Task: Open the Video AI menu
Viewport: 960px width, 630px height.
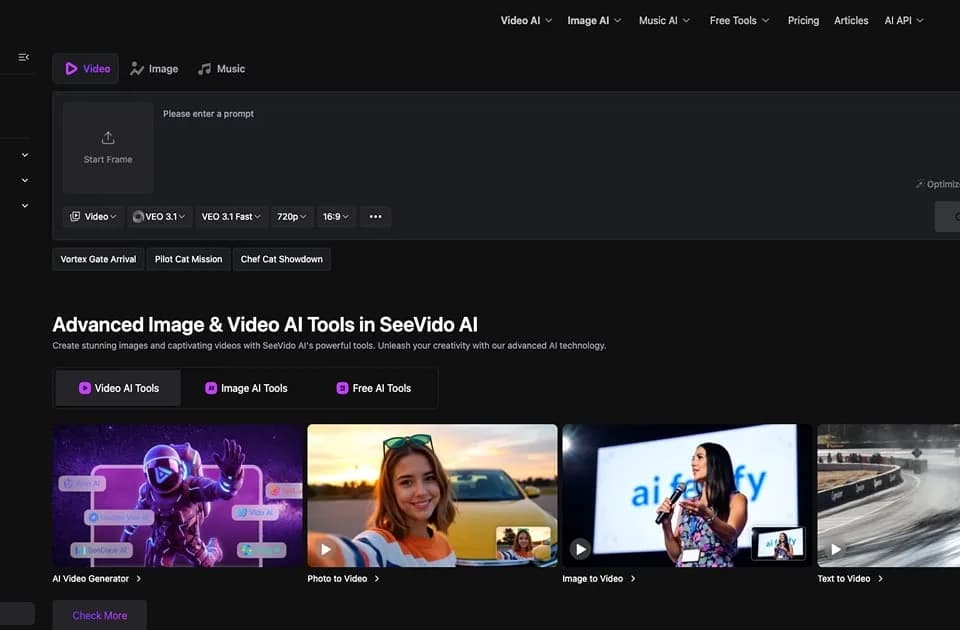Action: [x=527, y=20]
